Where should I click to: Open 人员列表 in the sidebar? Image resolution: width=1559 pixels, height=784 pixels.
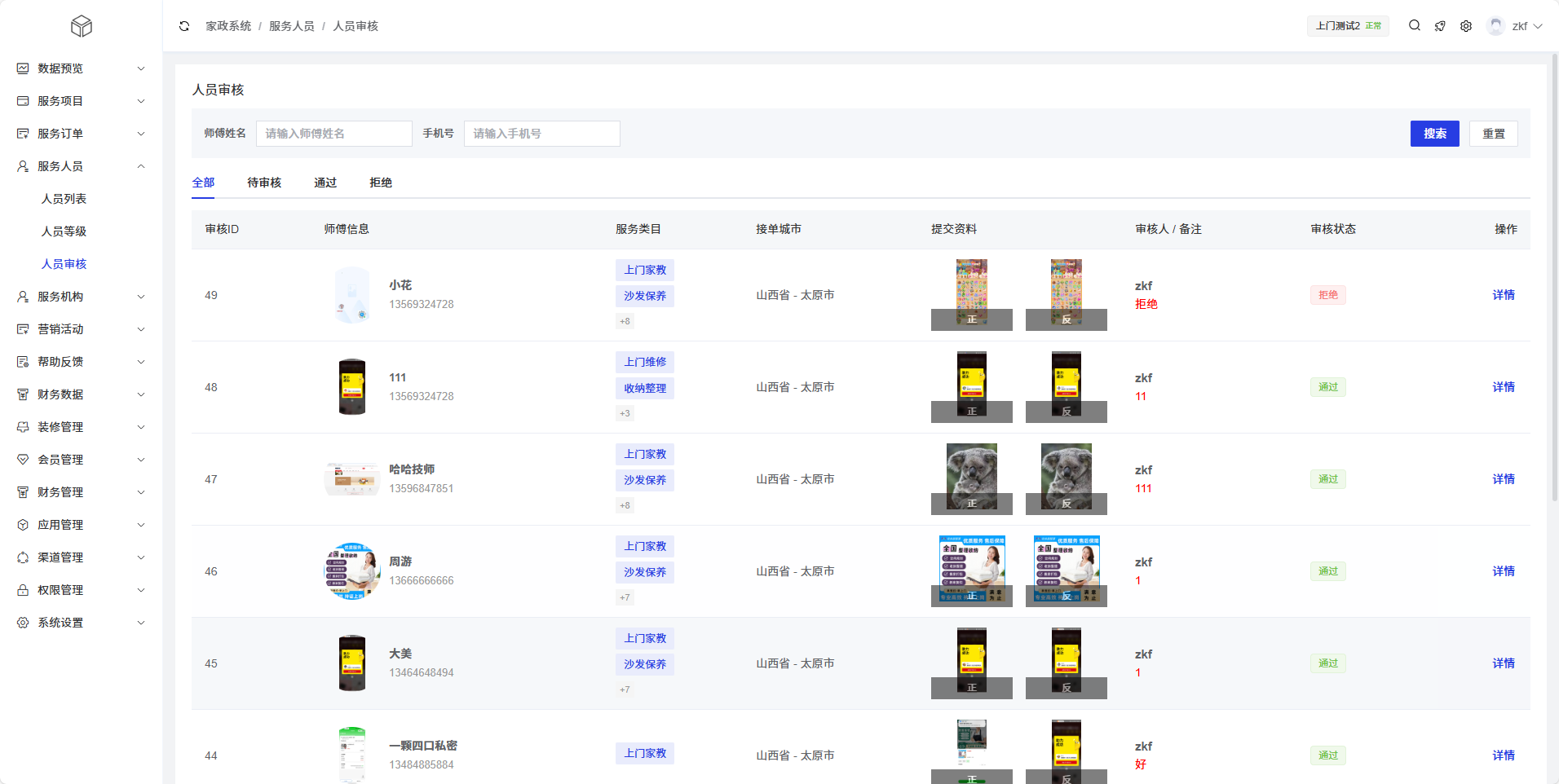64,199
